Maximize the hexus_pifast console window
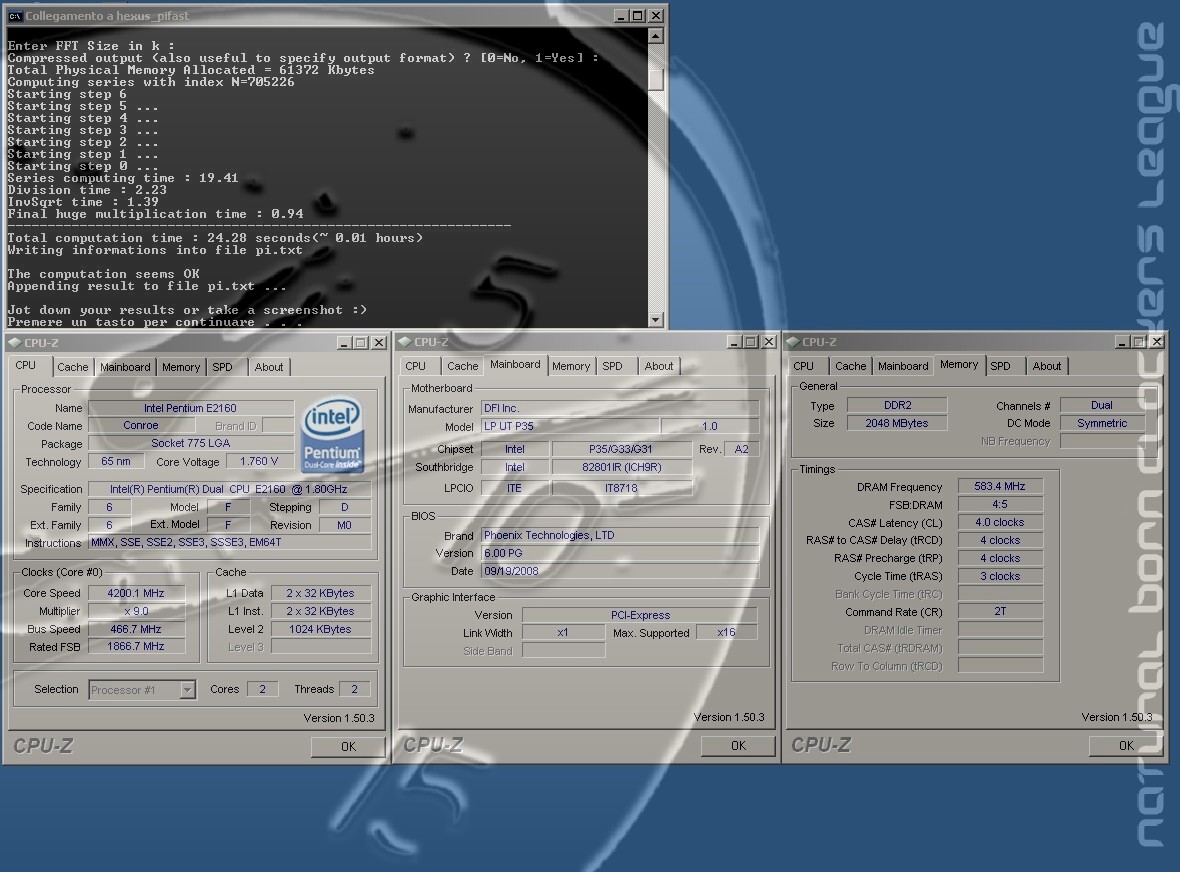This screenshot has width=1180, height=872. [637, 16]
